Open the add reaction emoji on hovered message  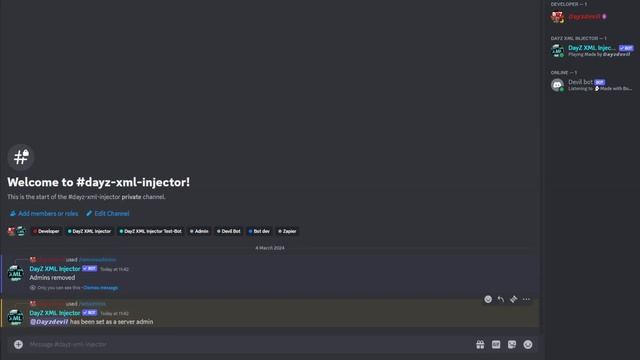point(488,299)
